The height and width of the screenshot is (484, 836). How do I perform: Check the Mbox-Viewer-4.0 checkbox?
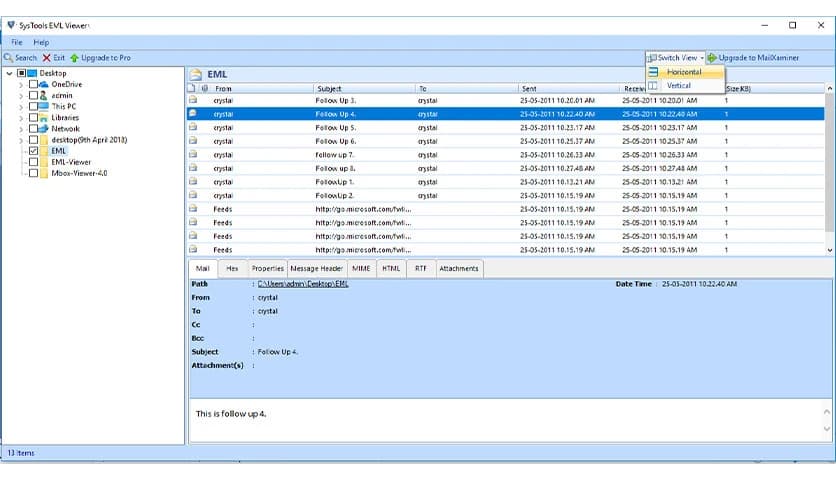coord(33,173)
